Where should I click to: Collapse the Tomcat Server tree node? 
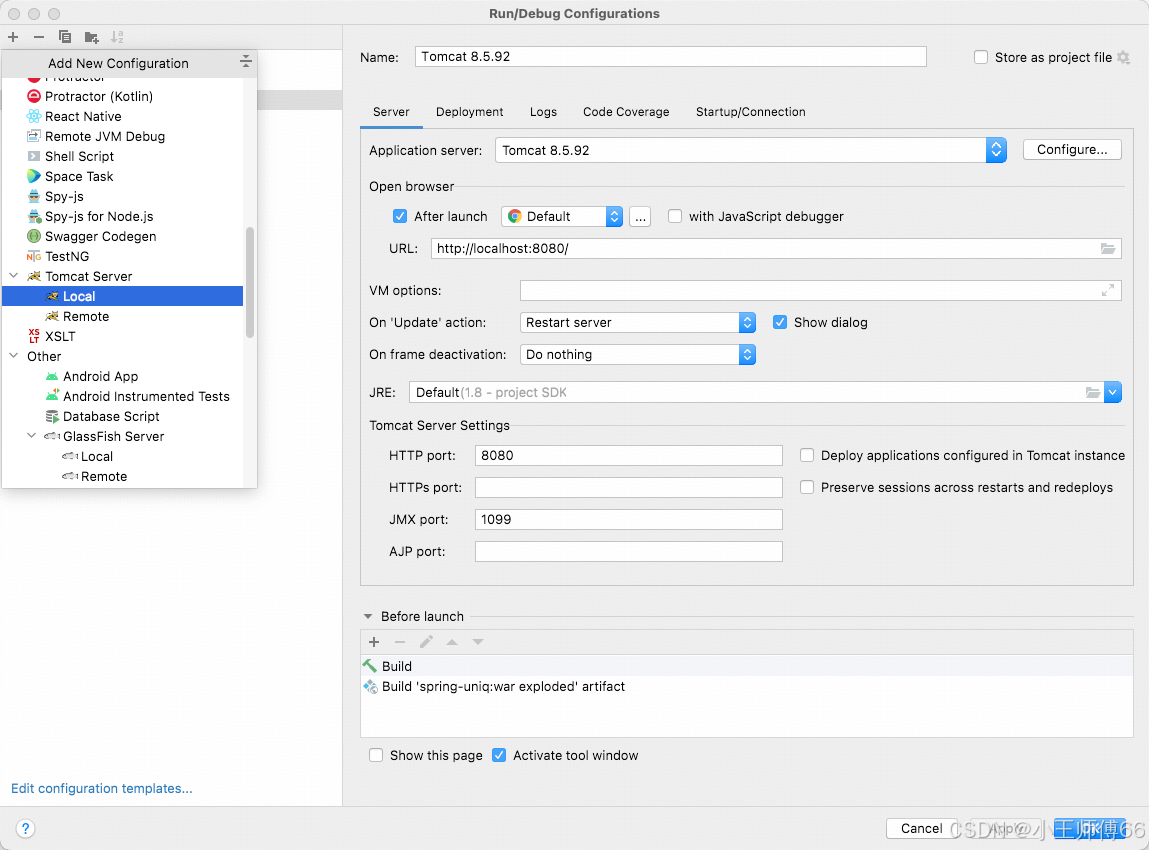tap(14, 276)
